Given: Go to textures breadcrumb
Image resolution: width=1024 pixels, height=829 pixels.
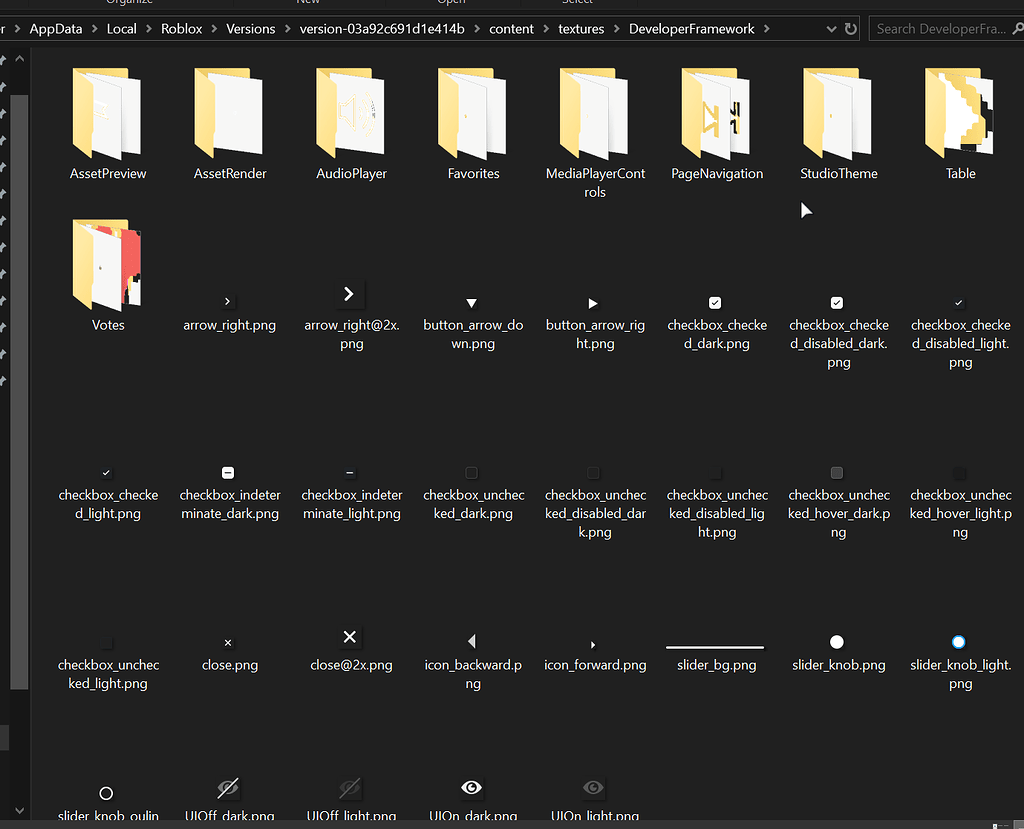Looking at the screenshot, I should pos(581,29).
